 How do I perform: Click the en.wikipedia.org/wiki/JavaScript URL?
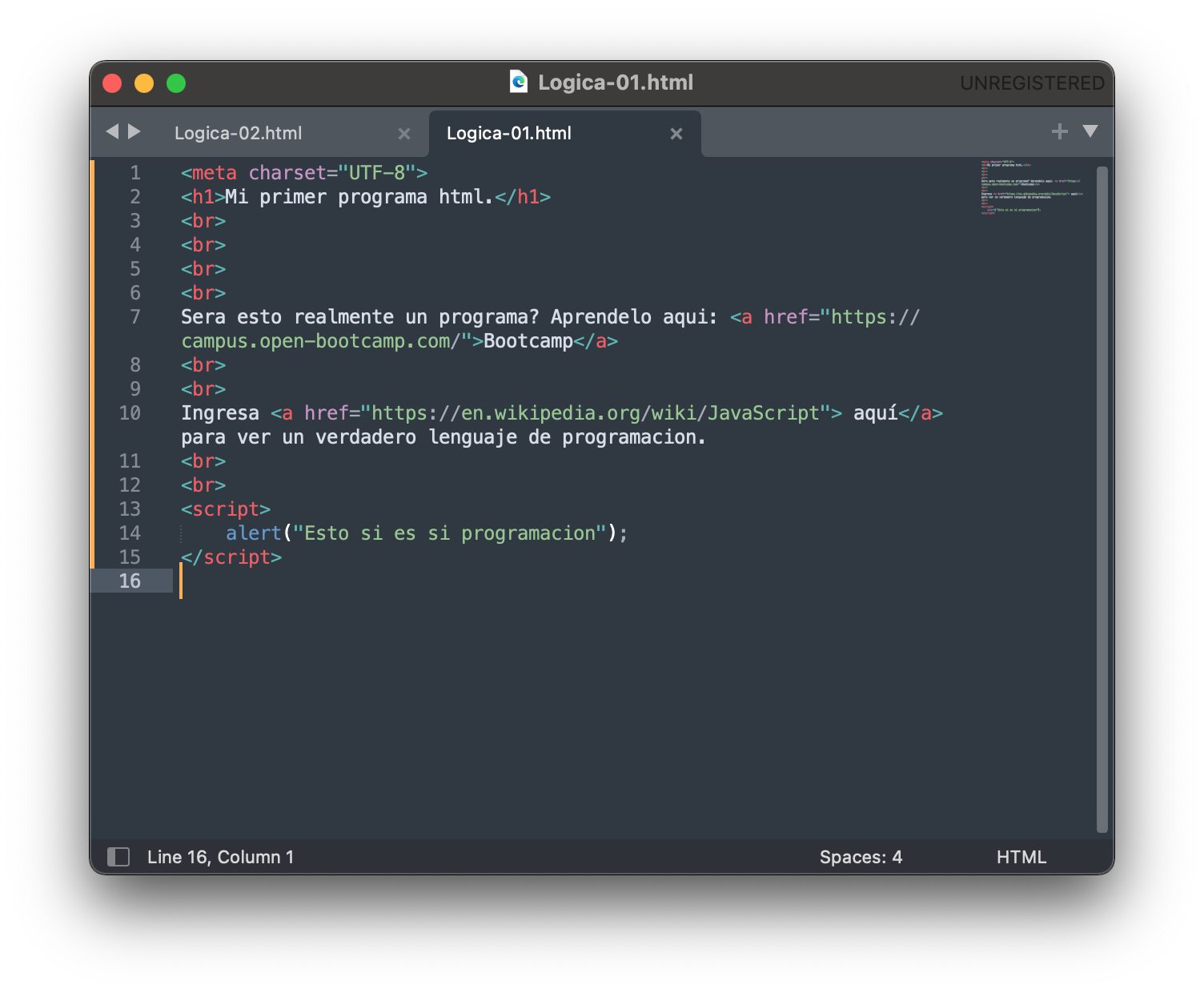596,413
